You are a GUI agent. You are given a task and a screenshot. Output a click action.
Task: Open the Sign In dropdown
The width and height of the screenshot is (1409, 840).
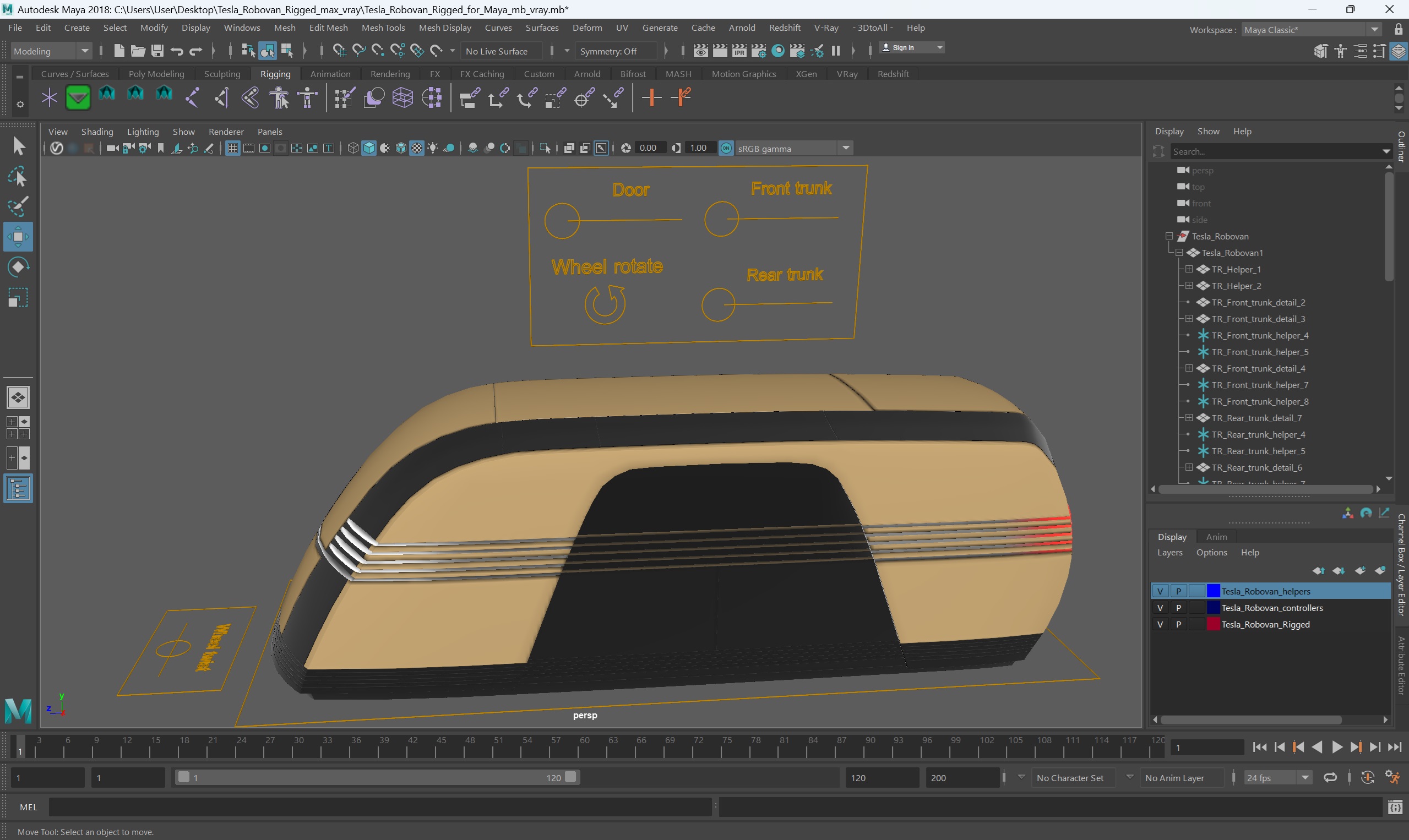pos(911,47)
